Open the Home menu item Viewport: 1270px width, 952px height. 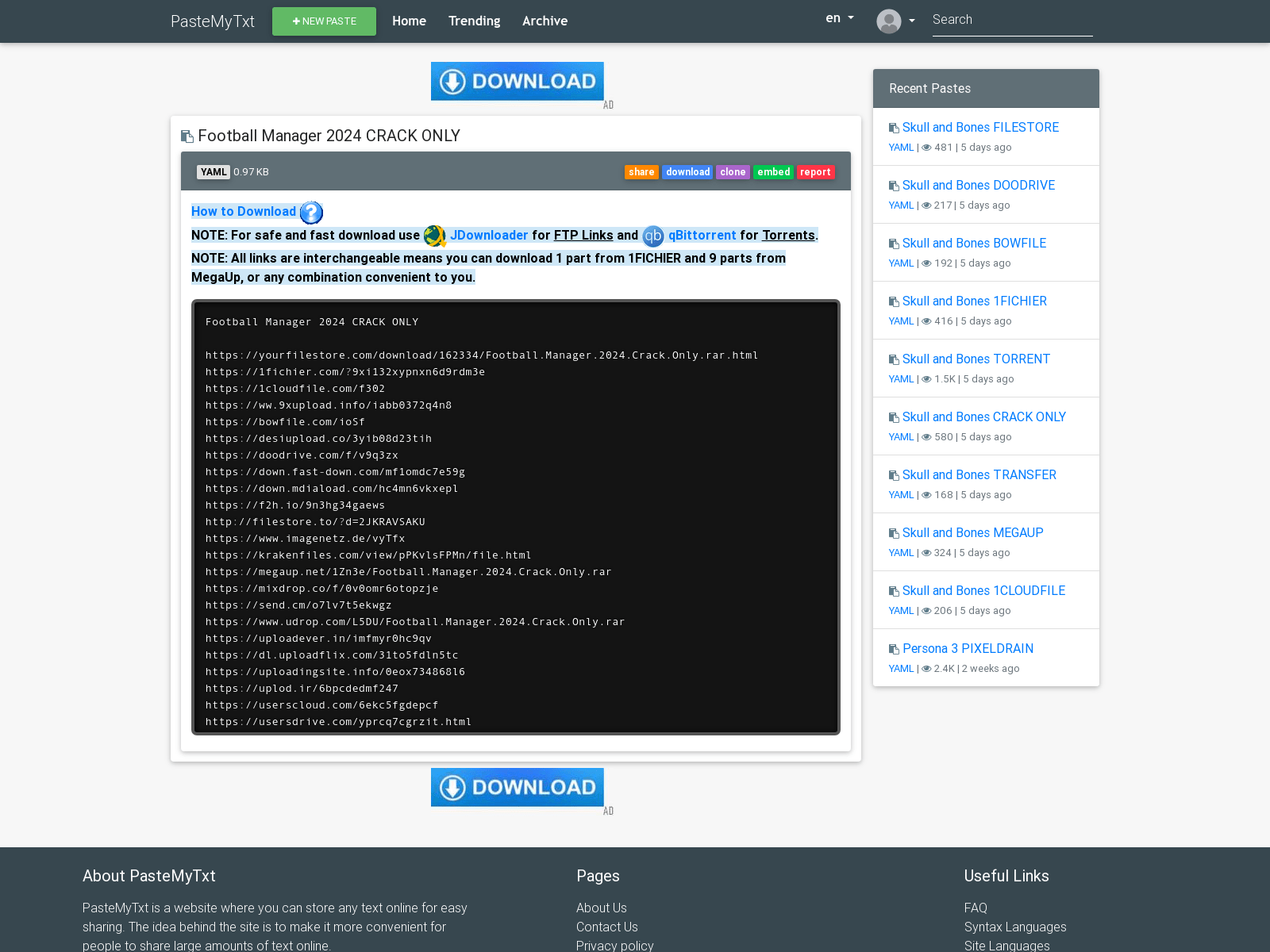coord(409,21)
